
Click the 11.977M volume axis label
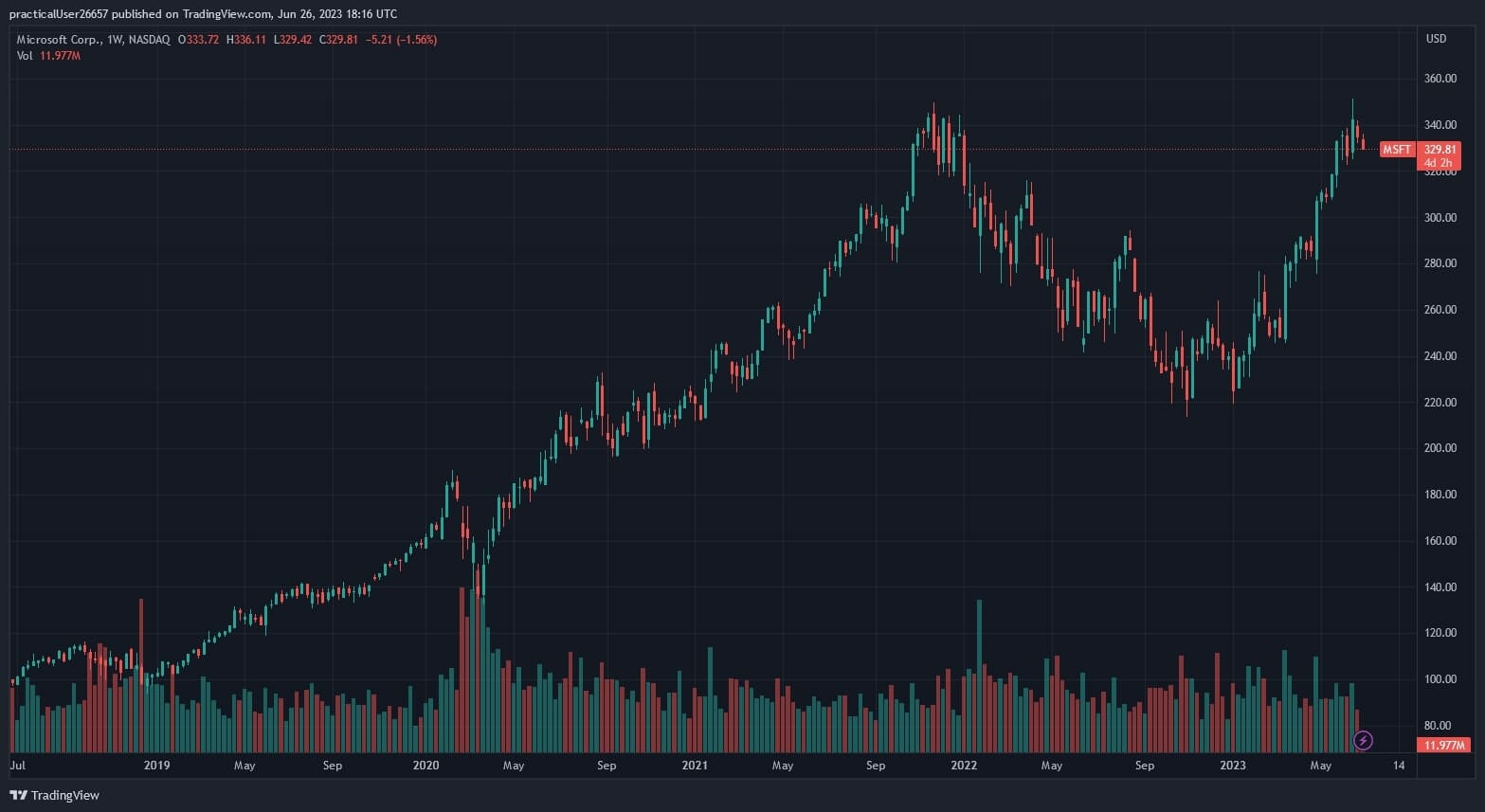click(x=1444, y=746)
